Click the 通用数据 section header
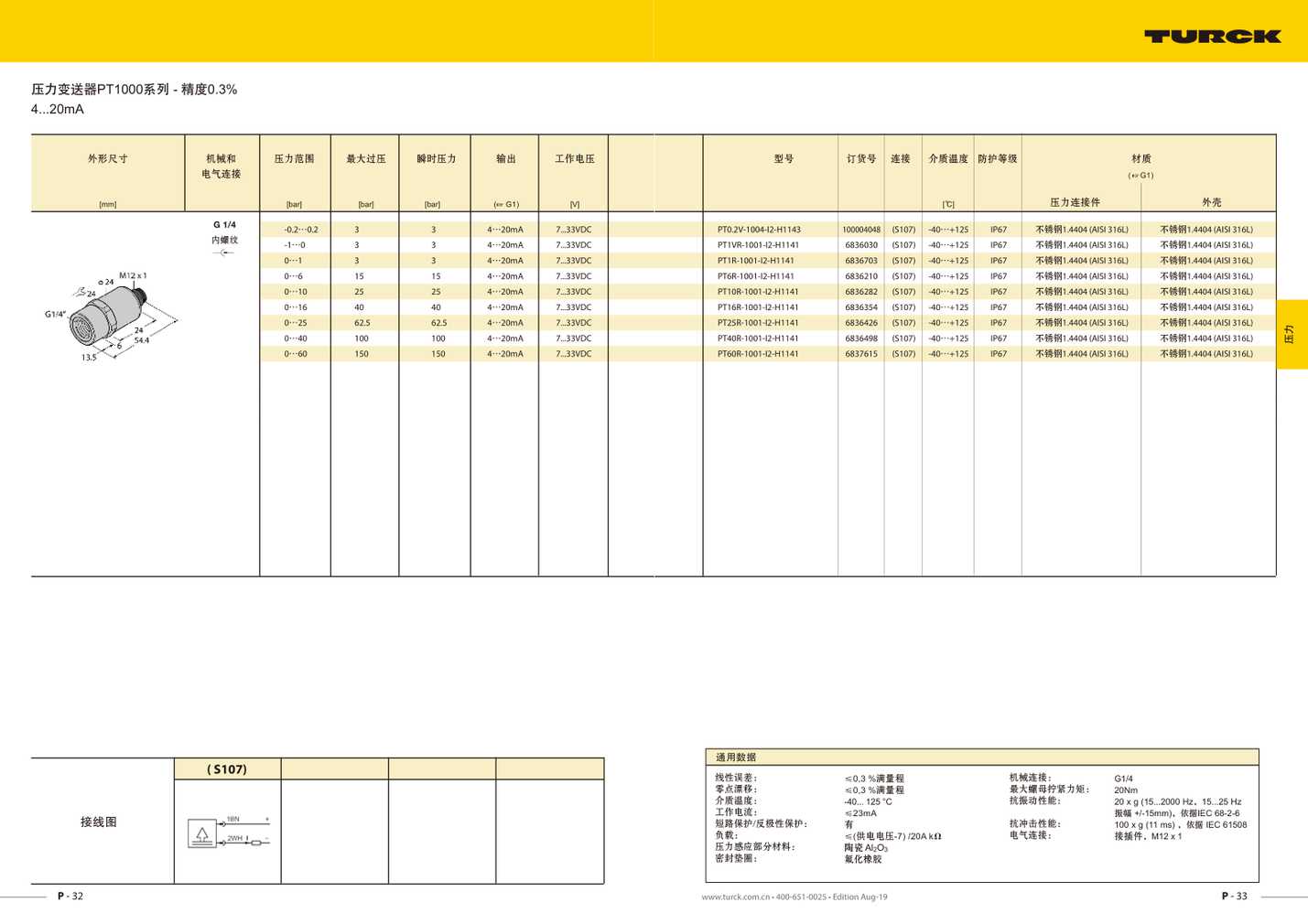This screenshot has height=924, width=1308. (x=736, y=757)
